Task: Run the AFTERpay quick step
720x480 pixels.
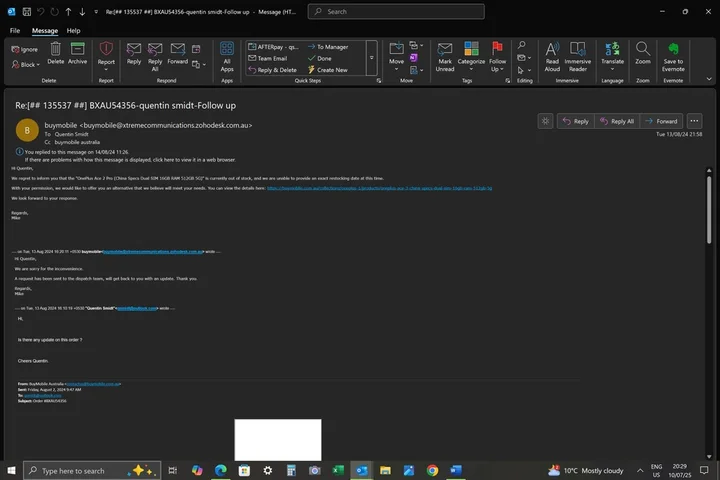Action: pos(274,47)
